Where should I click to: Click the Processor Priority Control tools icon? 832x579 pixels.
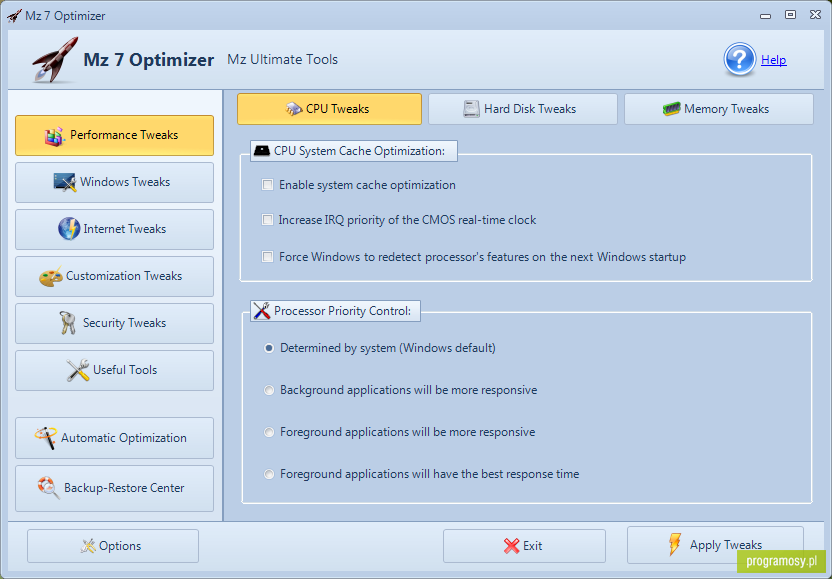click(x=262, y=310)
